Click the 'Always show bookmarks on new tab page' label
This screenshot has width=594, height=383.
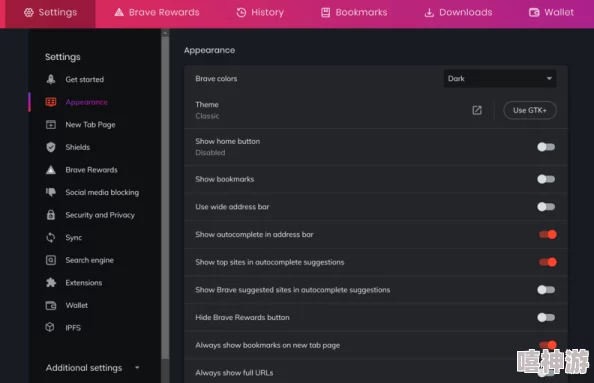[267, 345]
